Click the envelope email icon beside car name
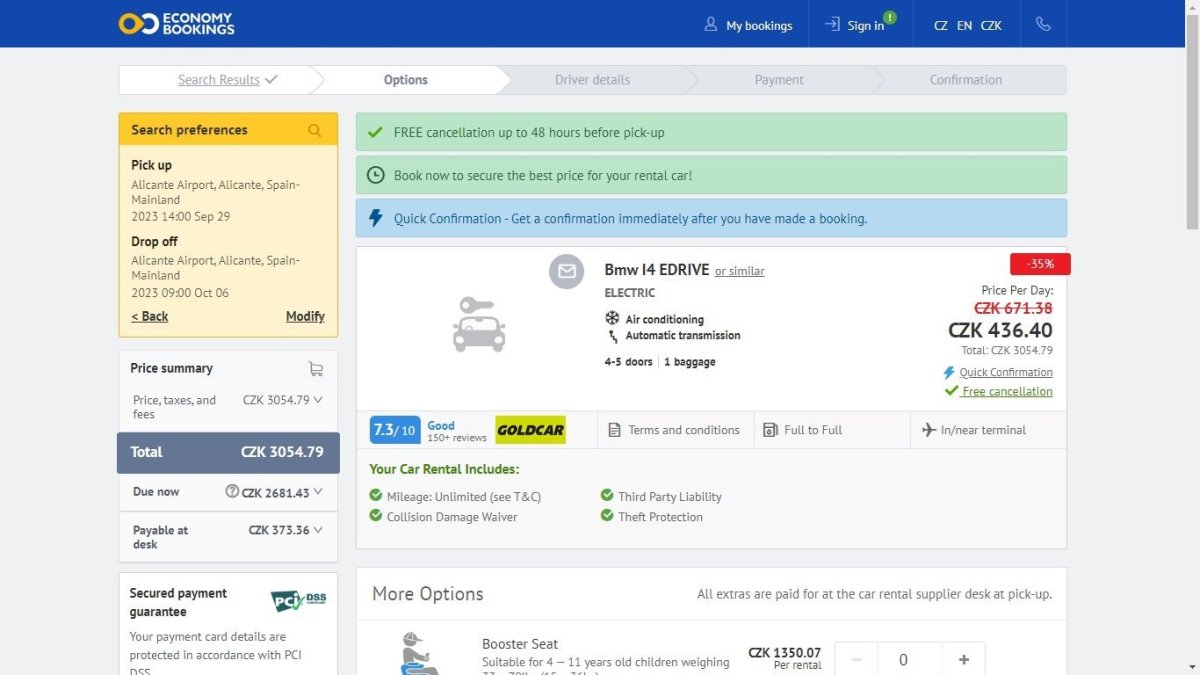Viewport: 1200px width, 675px height. (566, 271)
